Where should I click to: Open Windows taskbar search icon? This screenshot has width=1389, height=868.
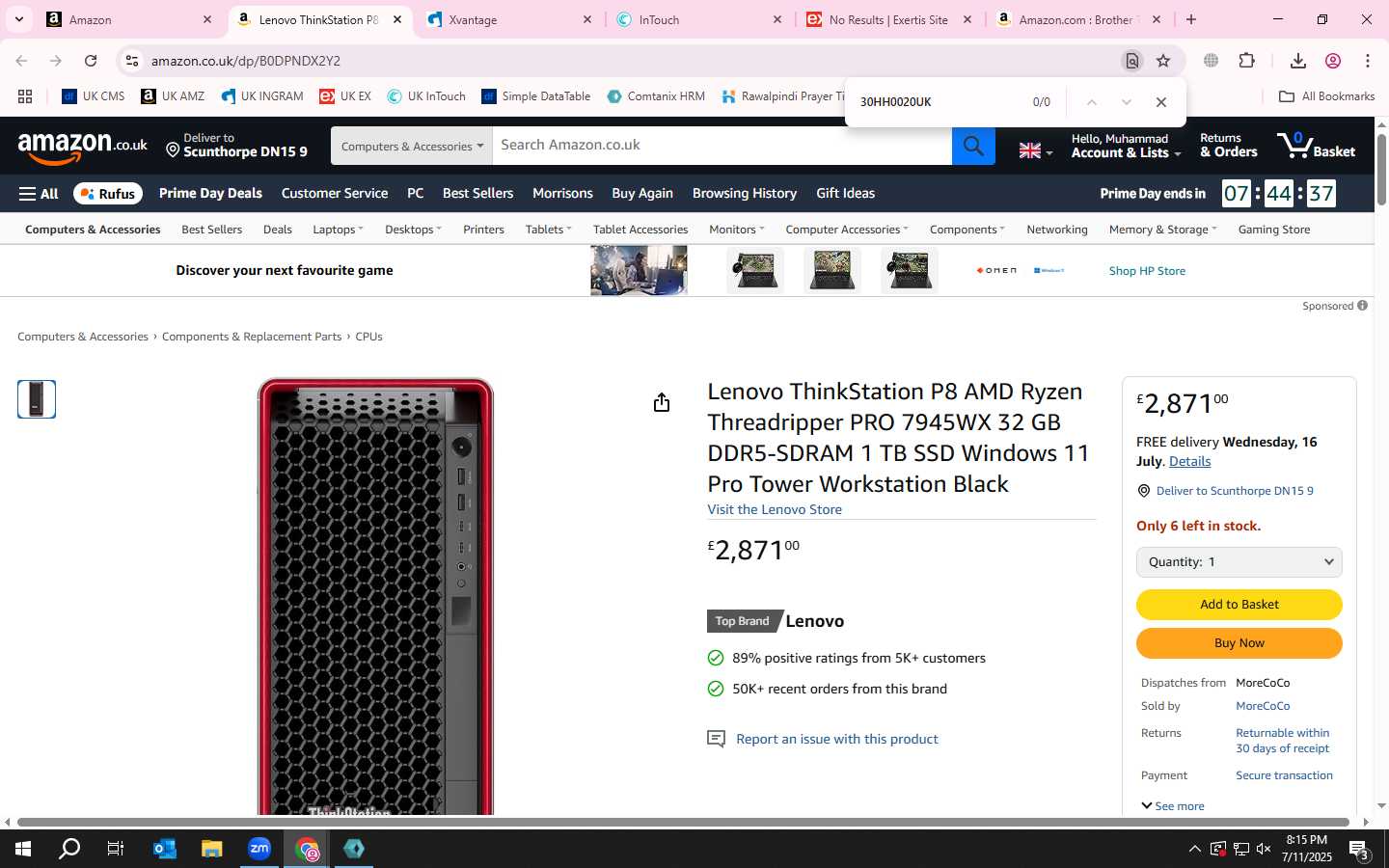69,849
